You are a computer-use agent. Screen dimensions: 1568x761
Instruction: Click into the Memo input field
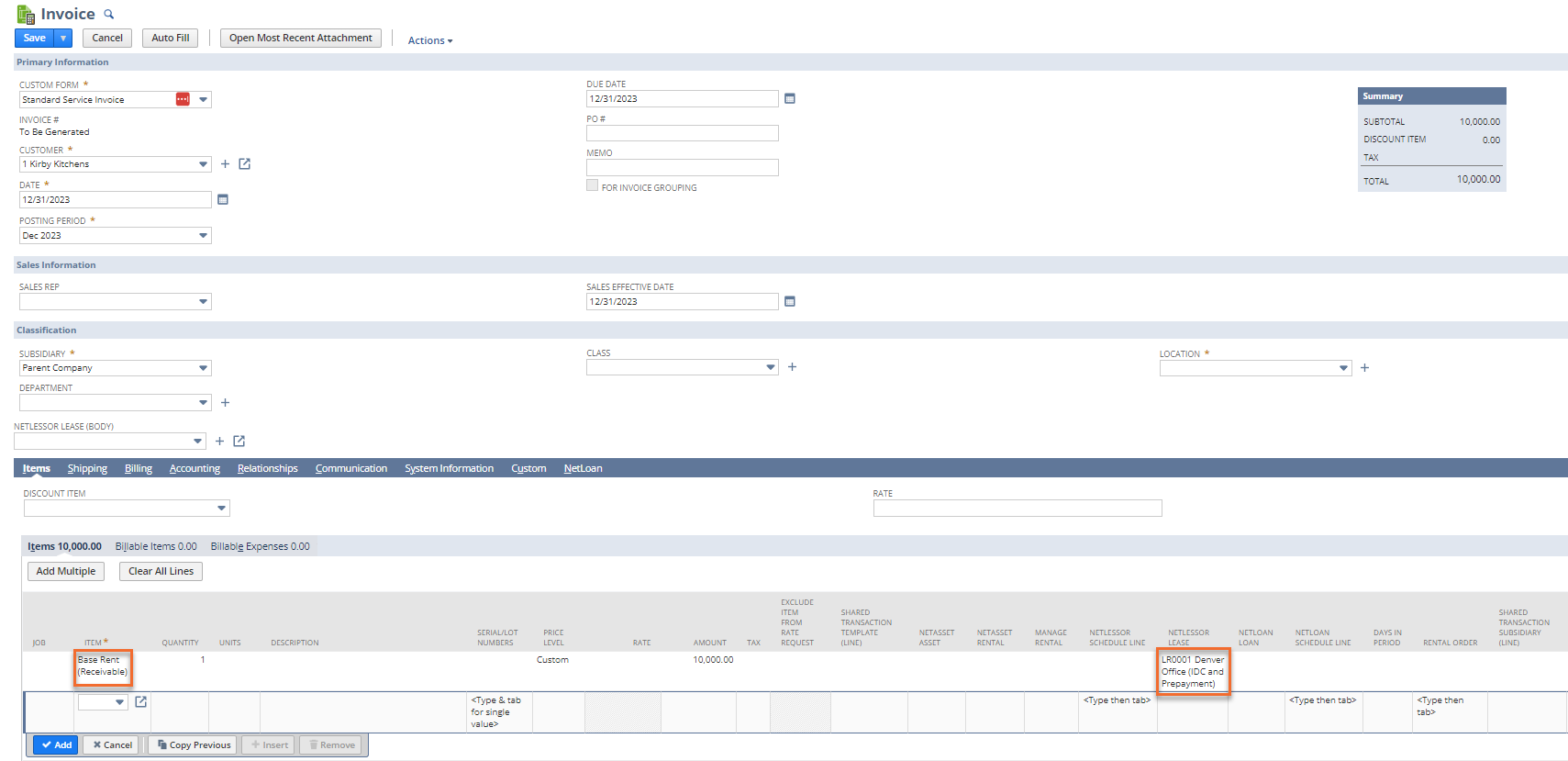[682, 168]
